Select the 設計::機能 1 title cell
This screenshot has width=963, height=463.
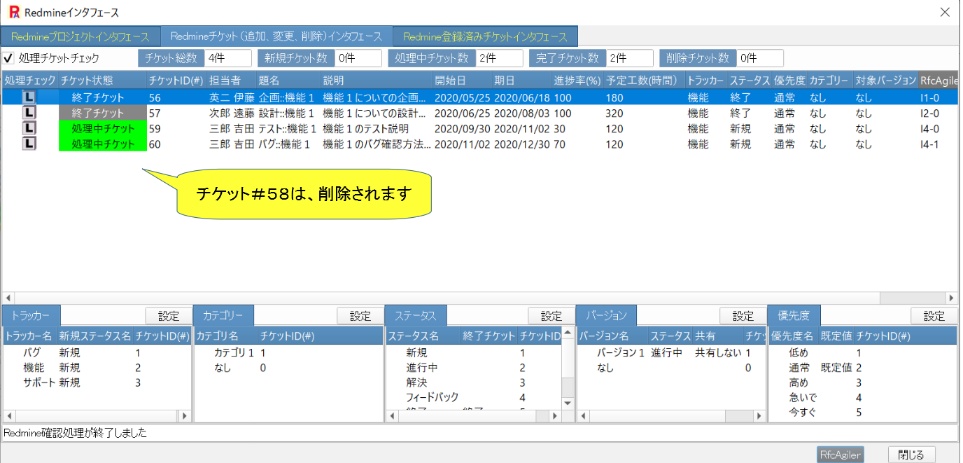pos(286,113)
